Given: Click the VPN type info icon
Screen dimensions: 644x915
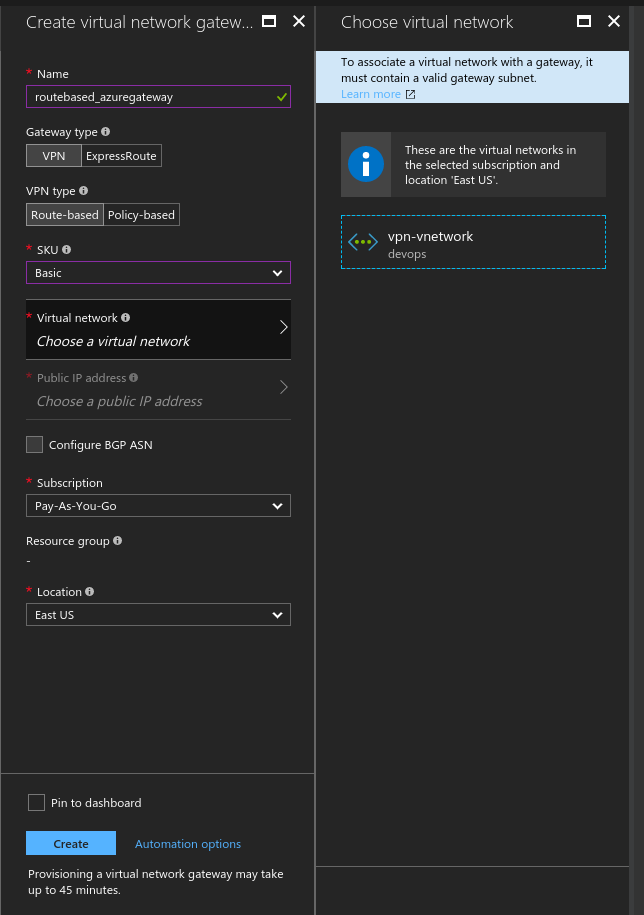Looking at the screenshot, I should tap(83, 191).
